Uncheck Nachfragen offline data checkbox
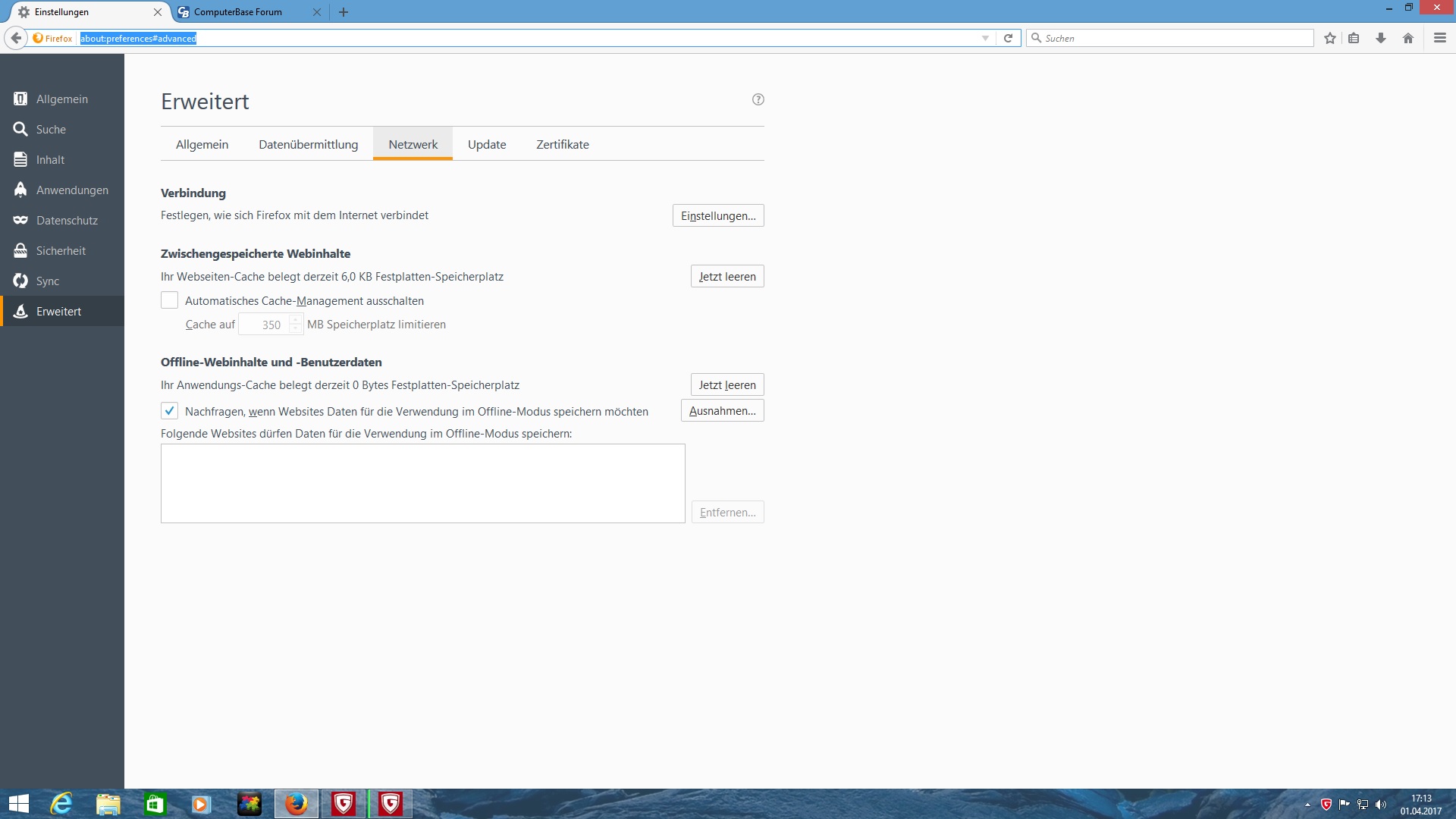Screen dimensions: 1456x819 169,411
